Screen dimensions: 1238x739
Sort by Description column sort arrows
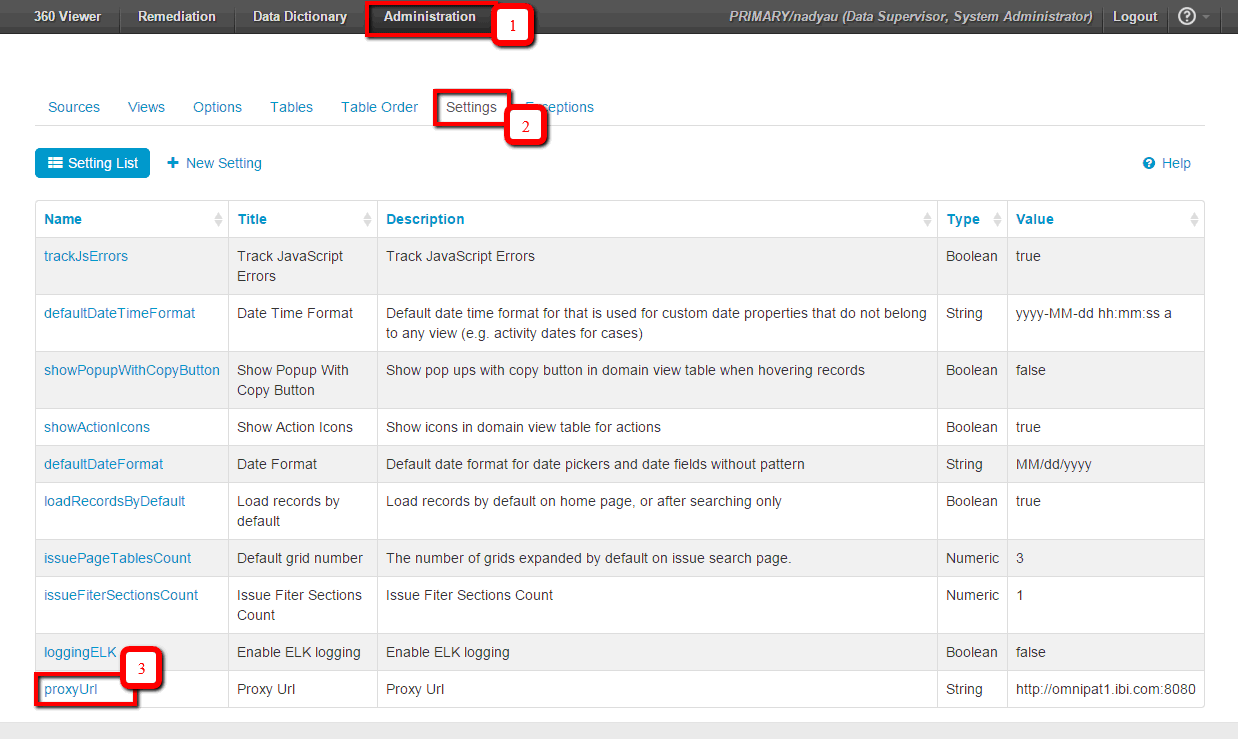click(x=927, y=220)
